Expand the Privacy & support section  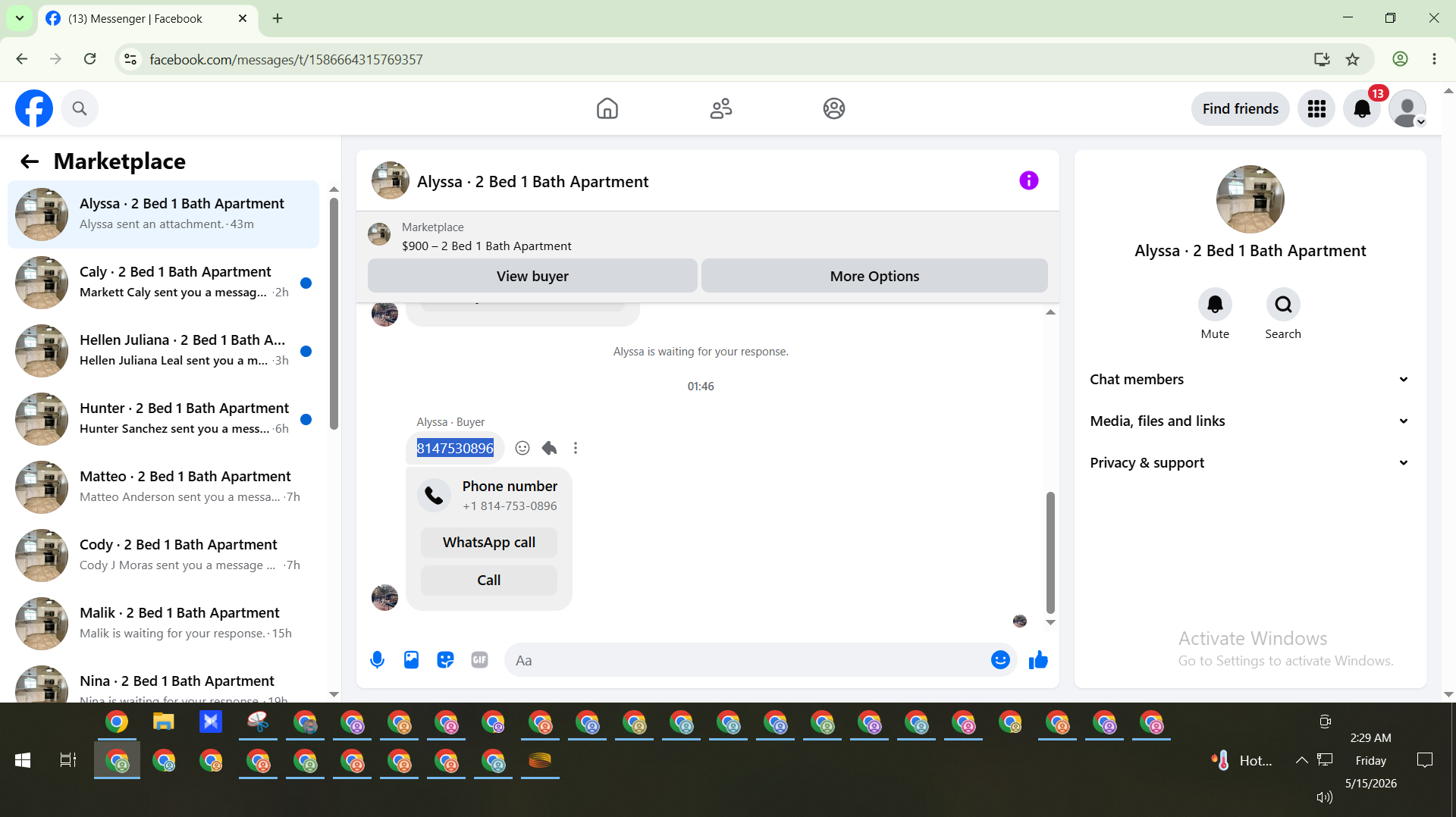(1250, 463)
